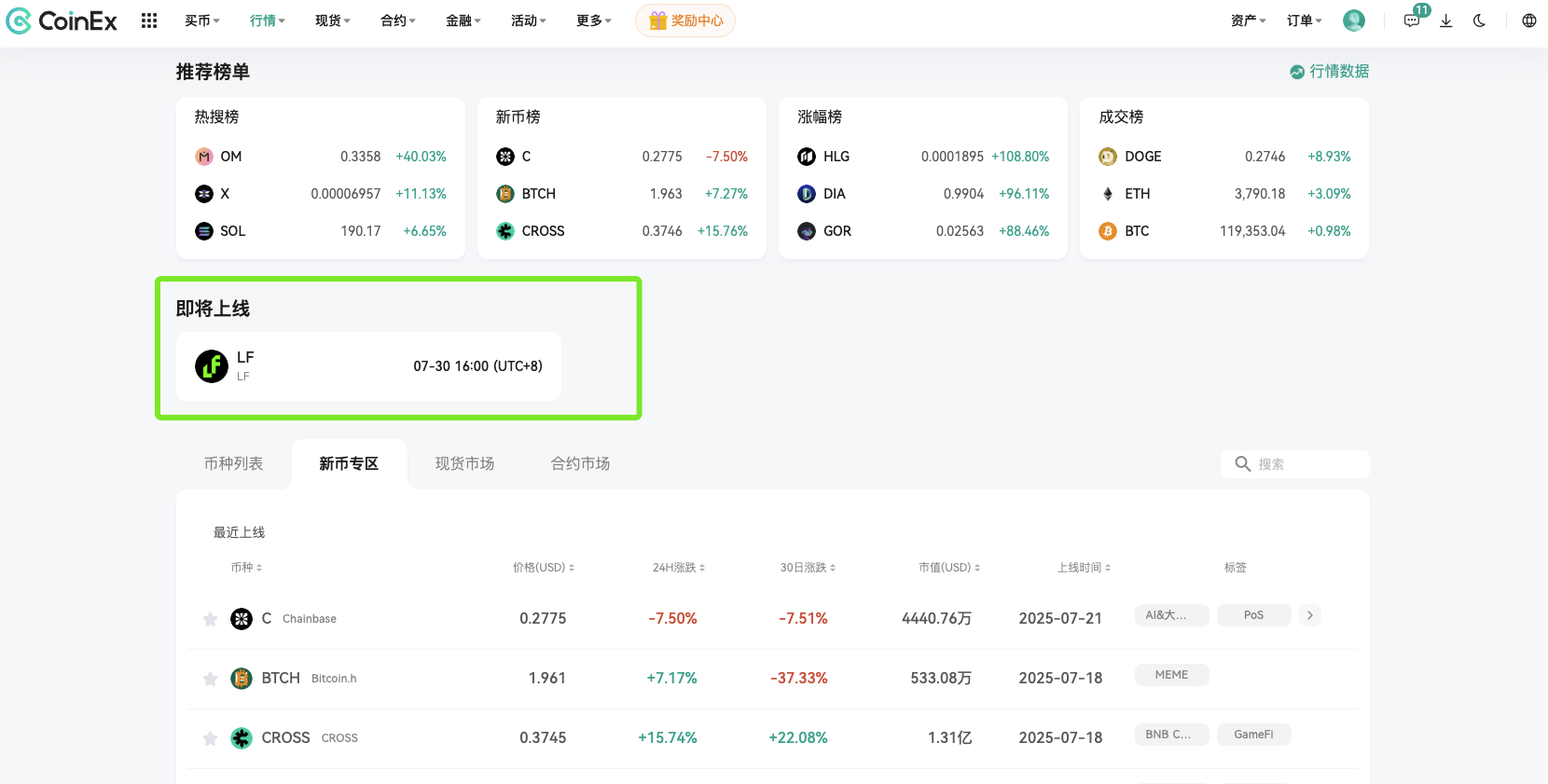Switch to the 币种列表 tab

234,463
